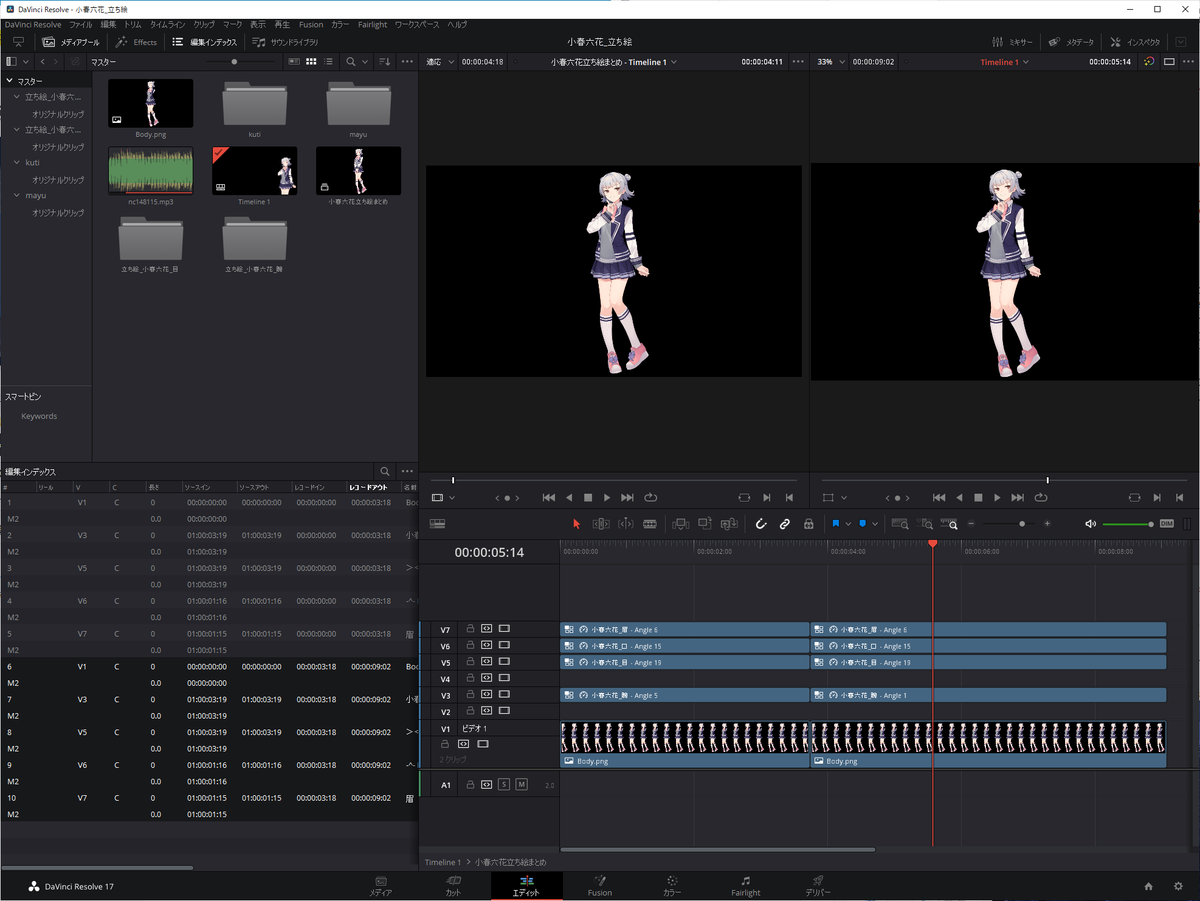Lock track V7
Screen dimensions: 1200x901
tap(470, 629)
